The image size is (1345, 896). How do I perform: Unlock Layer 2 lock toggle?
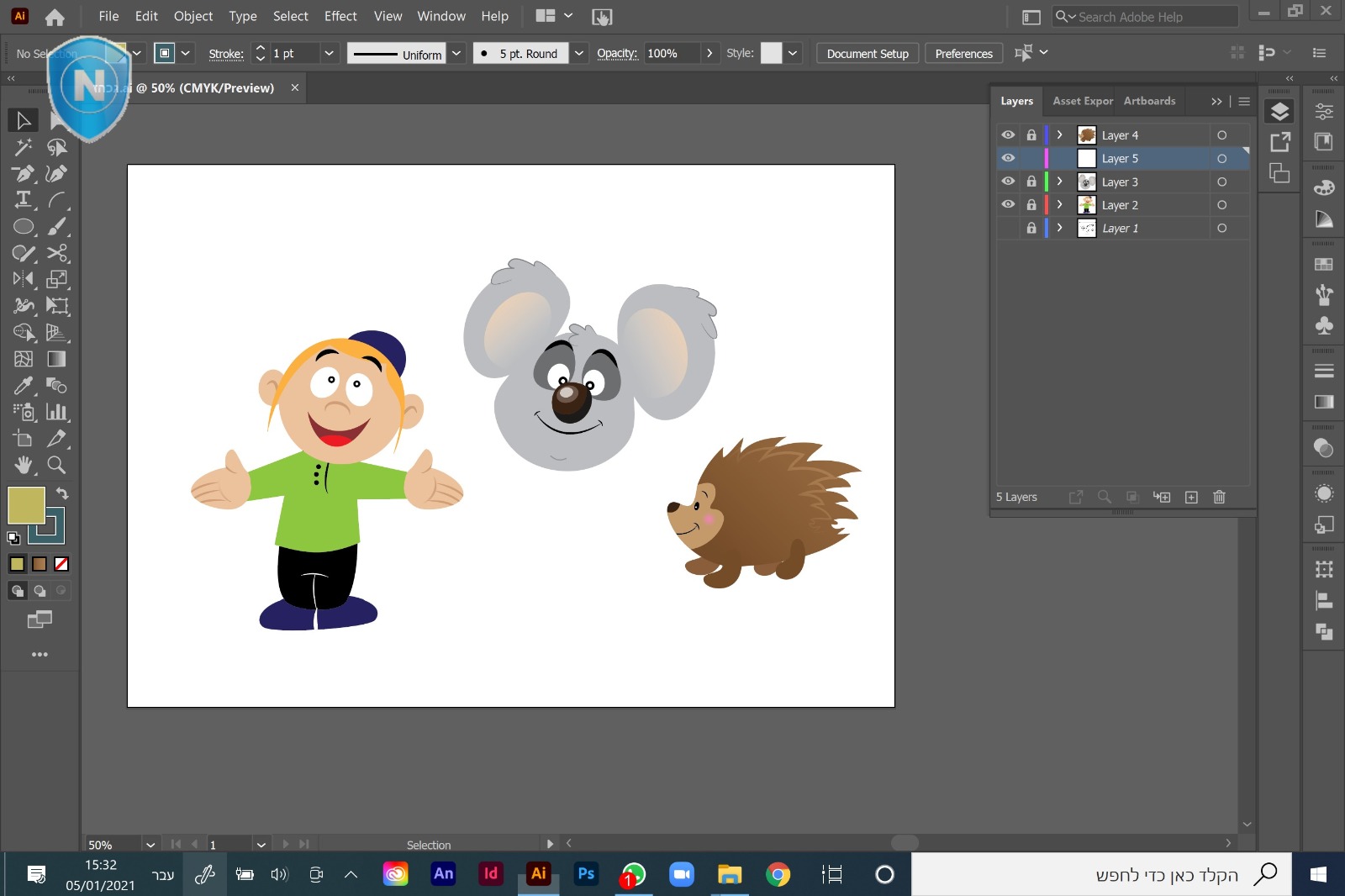[1031, 204]
